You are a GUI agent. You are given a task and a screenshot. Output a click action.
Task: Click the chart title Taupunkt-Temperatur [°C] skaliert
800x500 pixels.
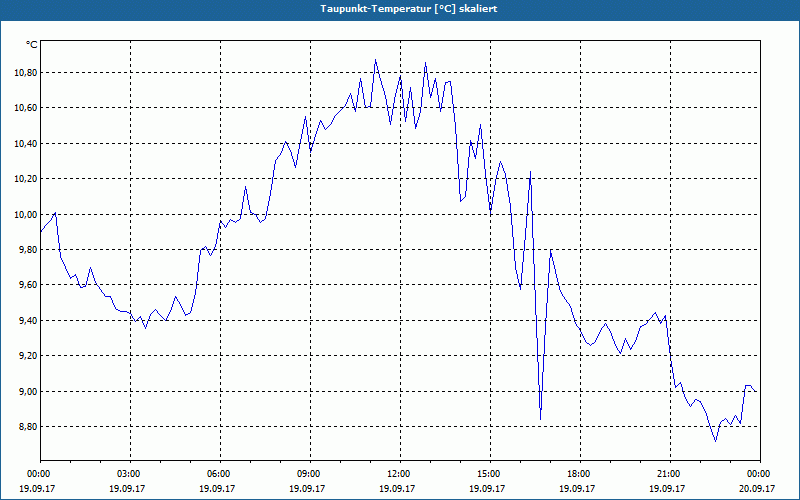pyautogui.click(x=409, y=9)
